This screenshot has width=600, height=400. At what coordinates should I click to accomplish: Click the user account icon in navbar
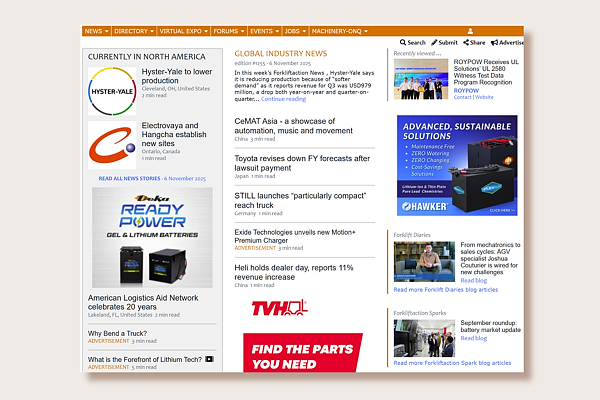point(471,31)
